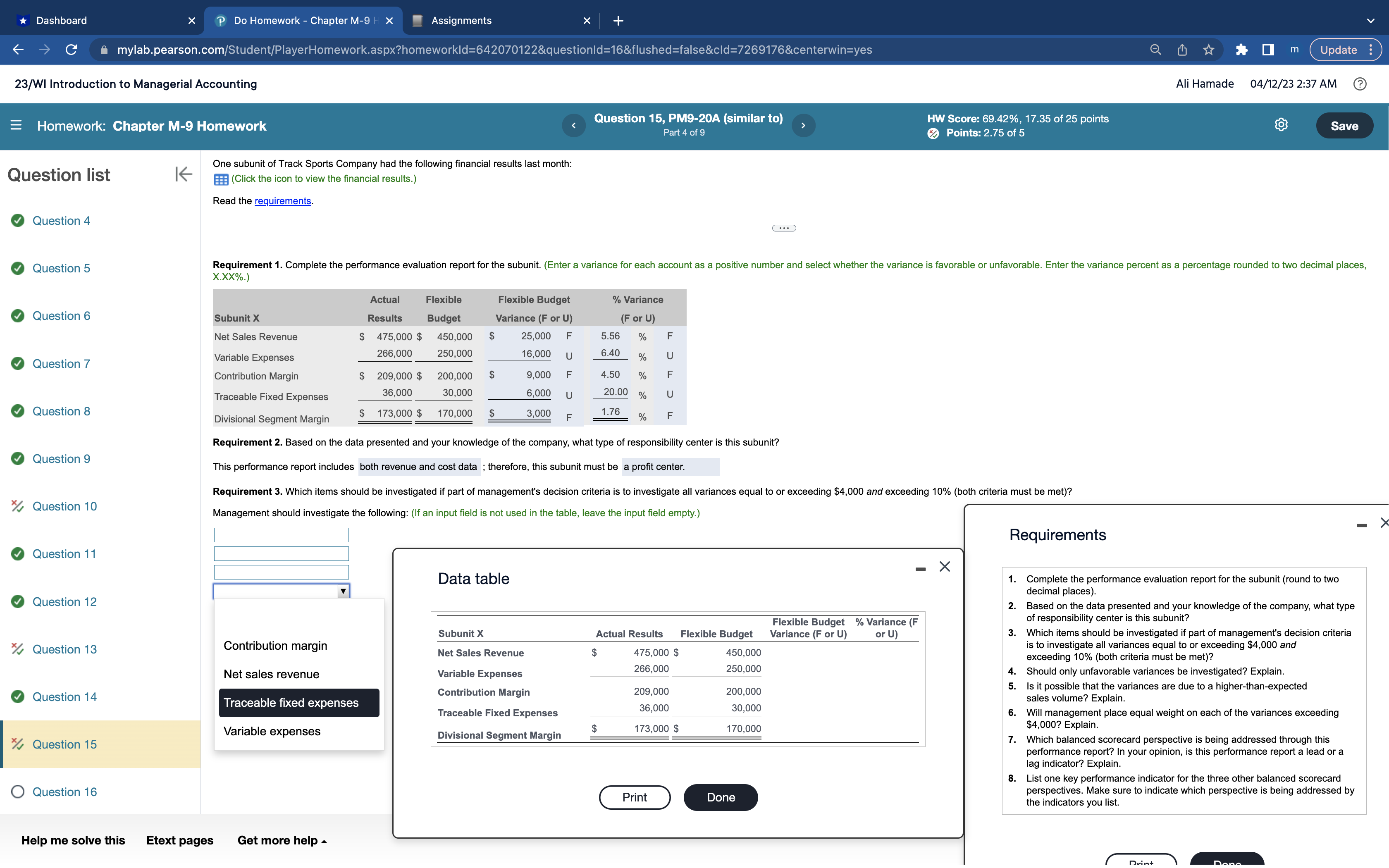Open the hamburger menu beside Homework
This screenshot has width=1389, height=868.
[x=16, y=125]
